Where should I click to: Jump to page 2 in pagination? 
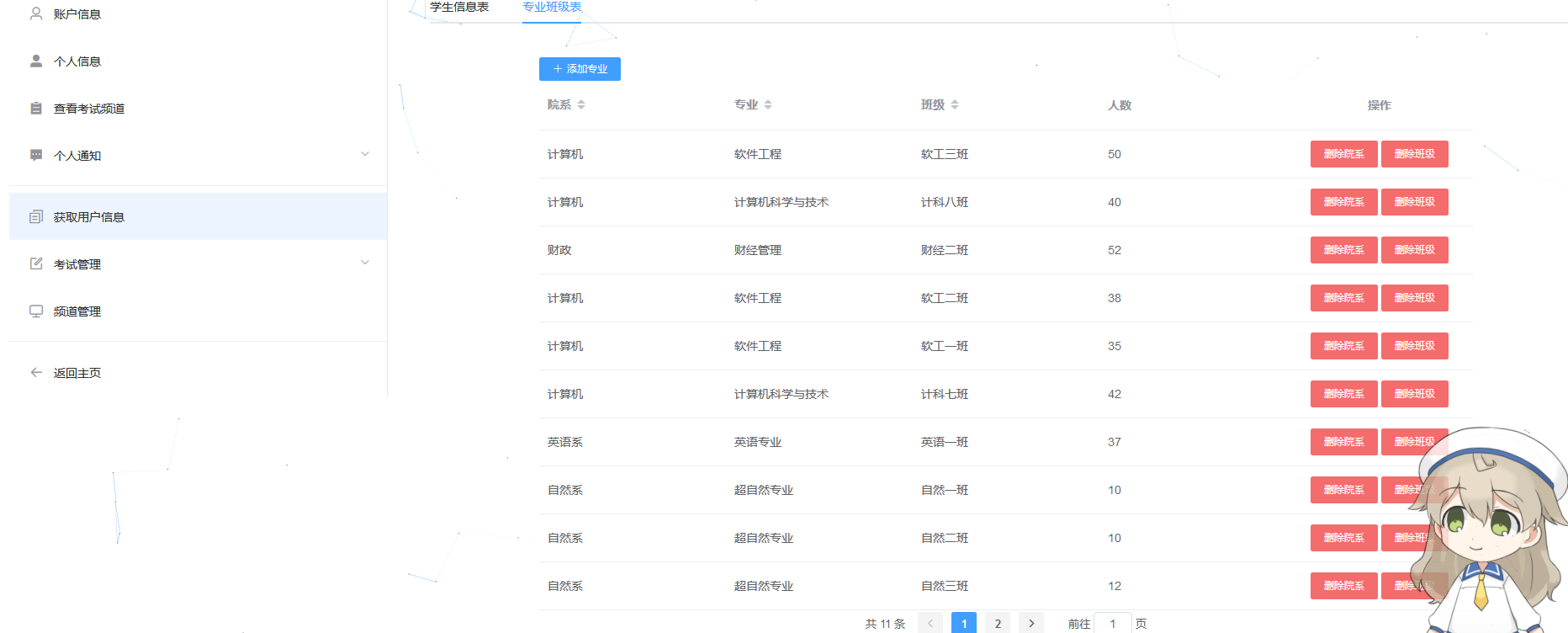(x=998, y=624)
